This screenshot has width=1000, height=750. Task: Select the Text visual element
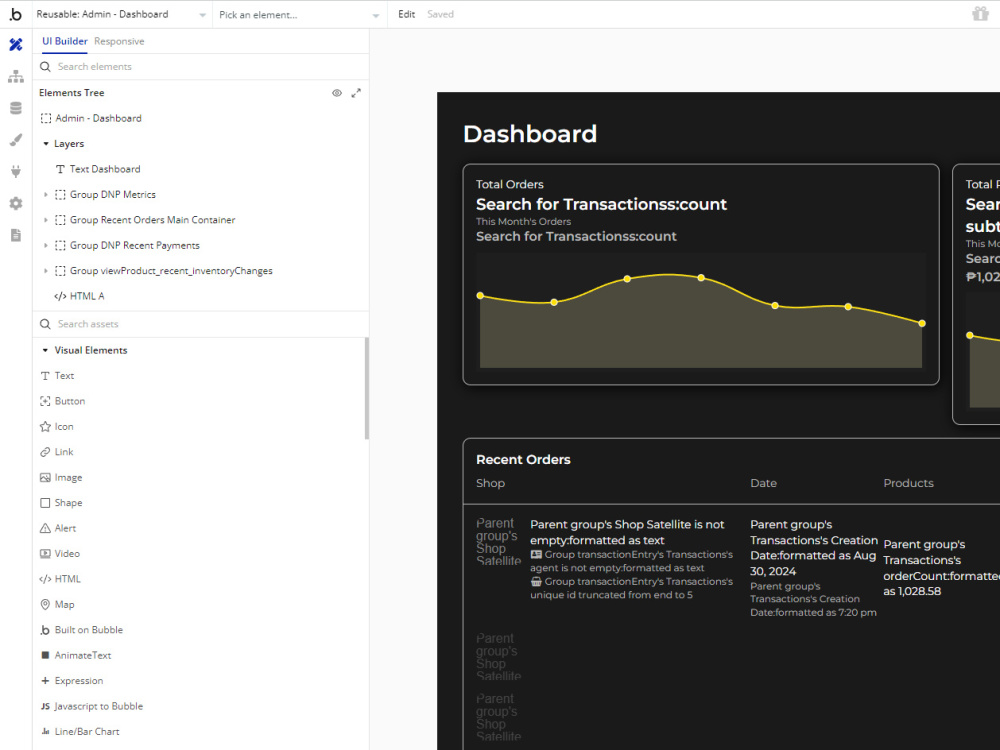pyautogui.click(x=57, y=376)
